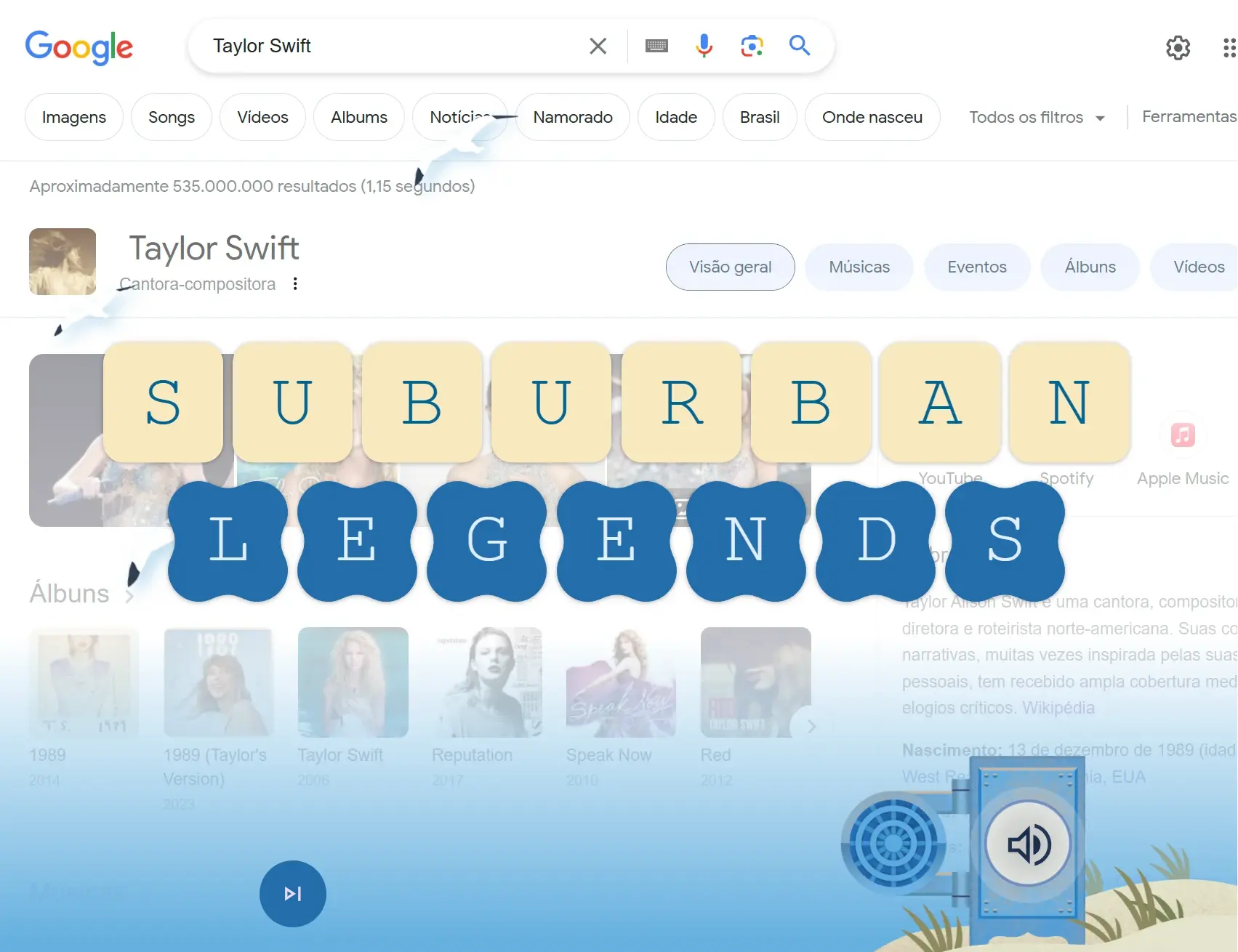The width and height of the screenshot is (1238, 952).
Task: Start voice search with microphone icon
Action: pyautogui.click(x=704, y=46)
